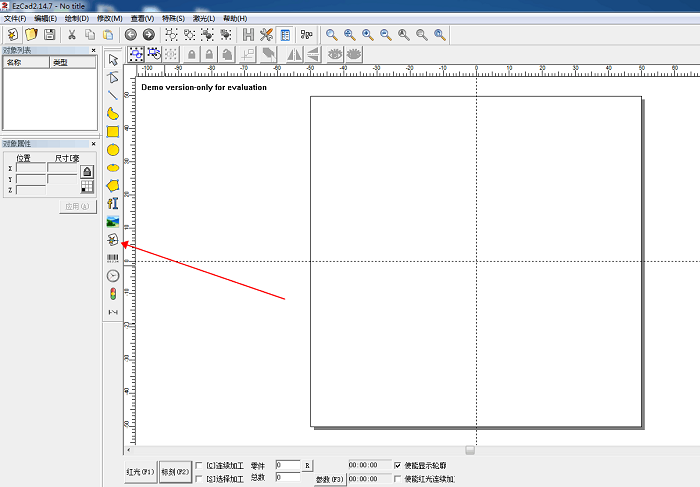Uncheck the 使能显示轮廓 checkbox
Image resolution: width=700 pixels, height=487 pixels.
pos(398,465)
